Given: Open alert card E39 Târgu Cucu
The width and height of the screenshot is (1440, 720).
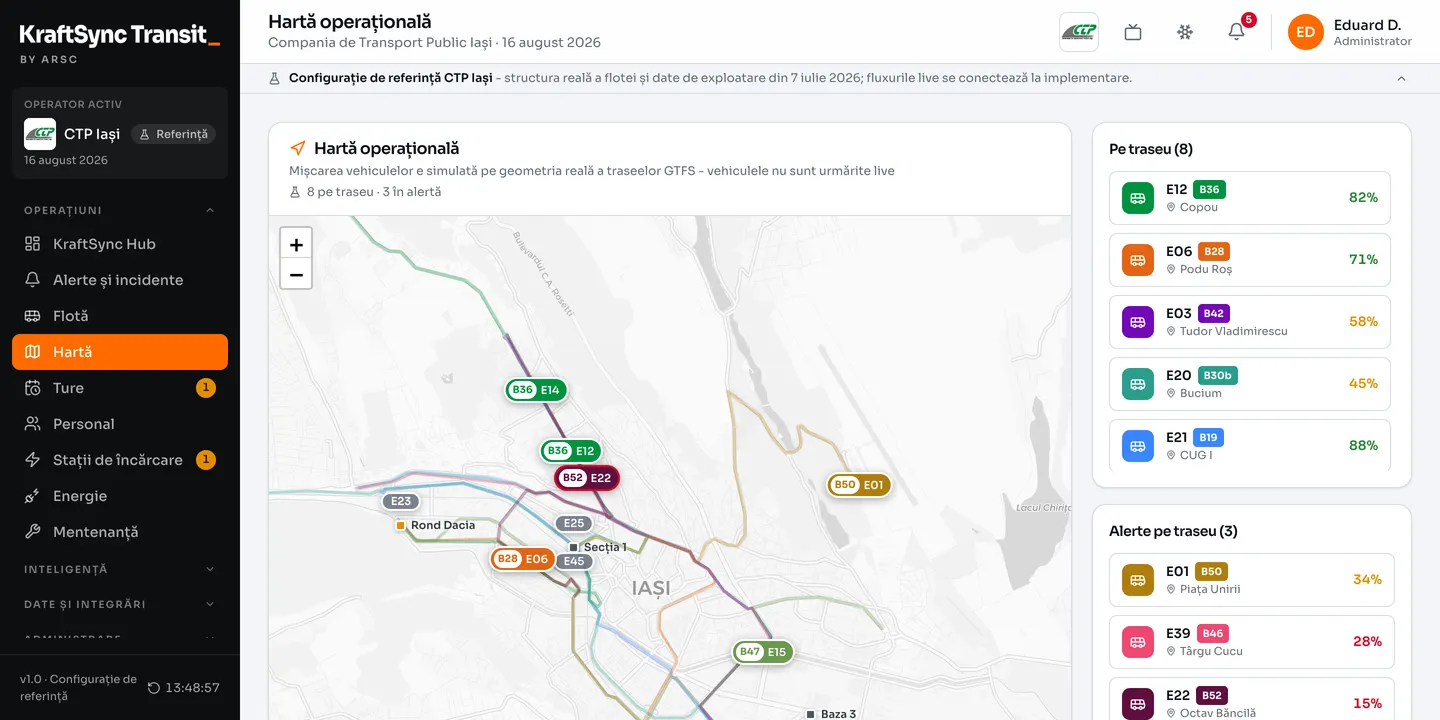Looking at the screenshot, I should [1252, 642].
